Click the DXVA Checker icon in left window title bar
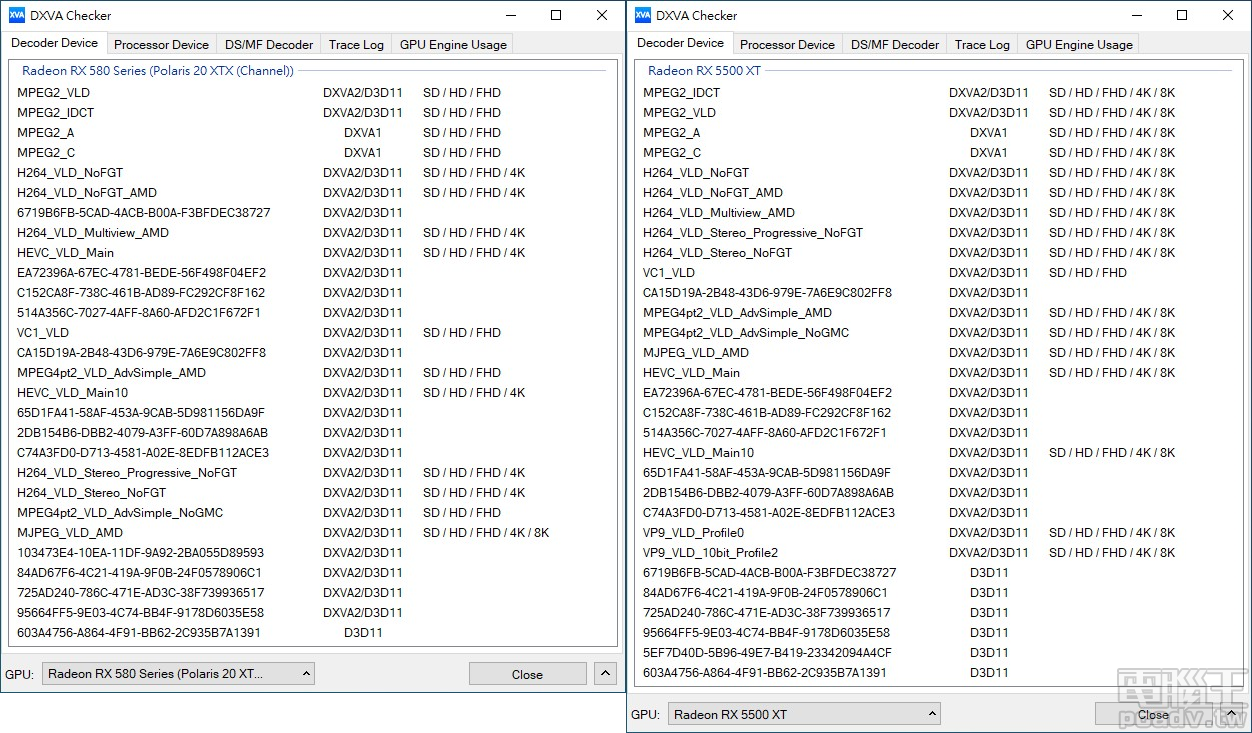The width and height of the screenshot is (1252, 733). click(x=16, y=15)
